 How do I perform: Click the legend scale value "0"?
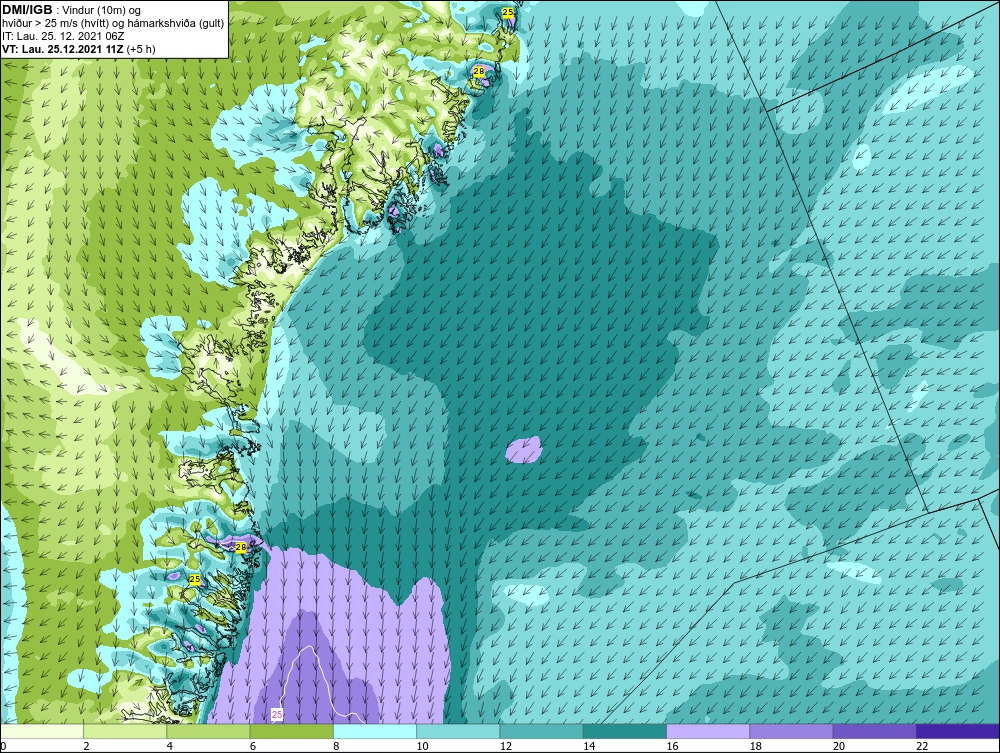(x=3, y=747)
